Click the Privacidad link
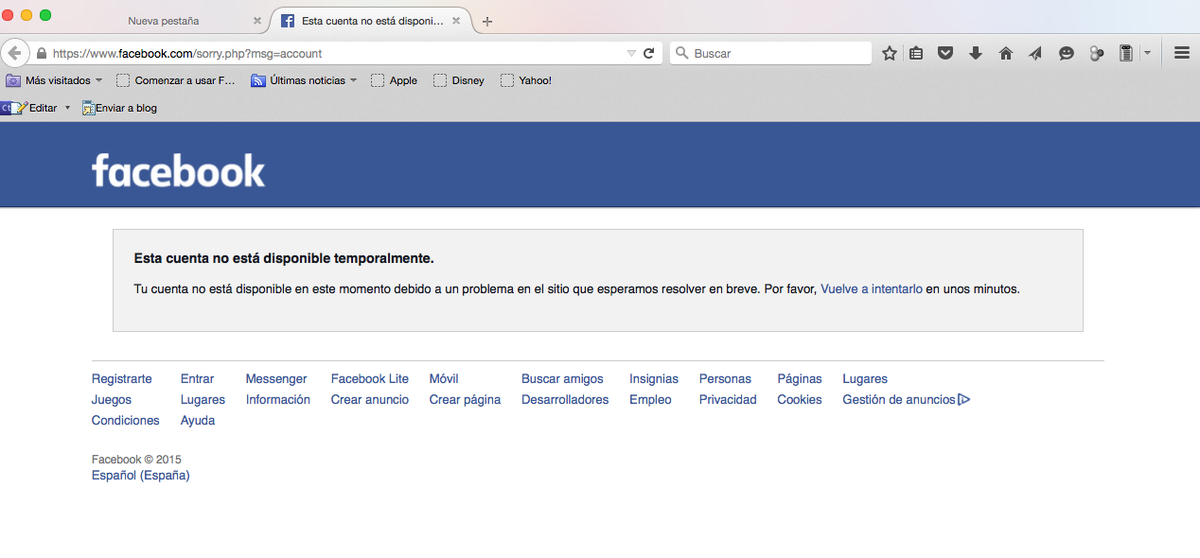The image size is (1200, 558). point(728,399)
